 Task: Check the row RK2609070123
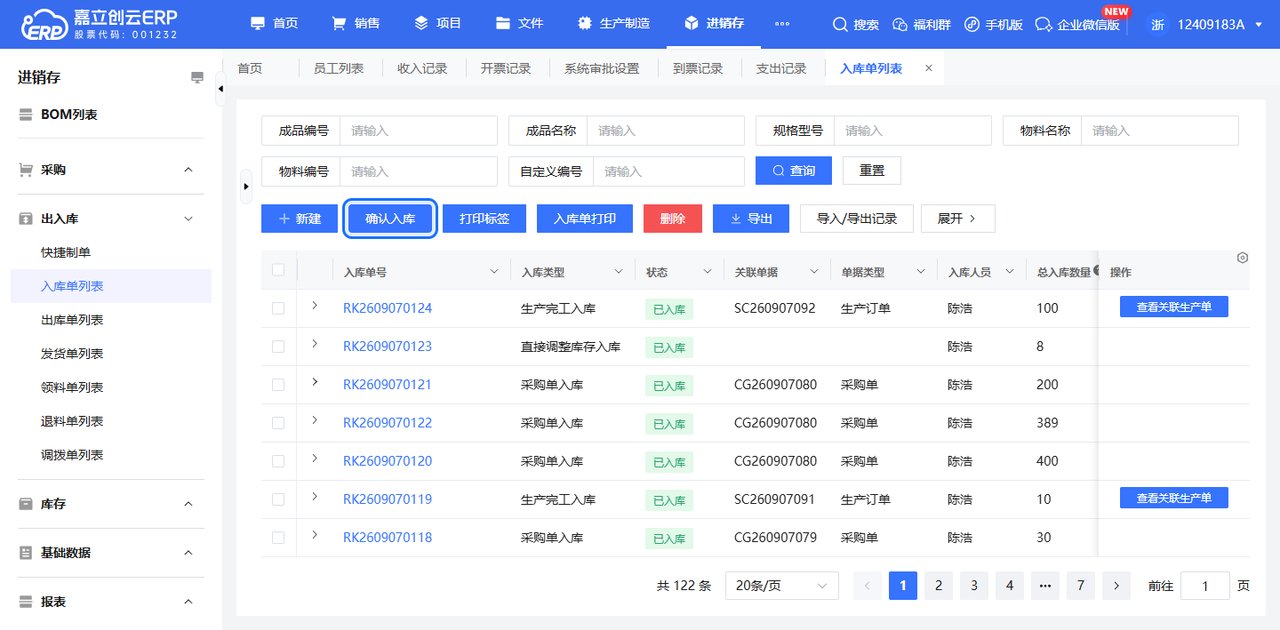click(278, 347)
